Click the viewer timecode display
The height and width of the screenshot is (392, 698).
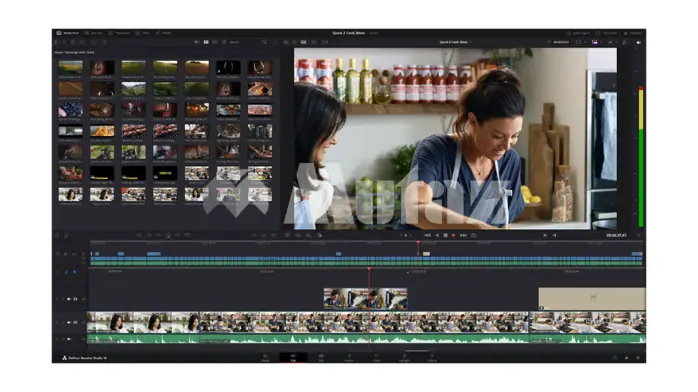click(616, 235)
